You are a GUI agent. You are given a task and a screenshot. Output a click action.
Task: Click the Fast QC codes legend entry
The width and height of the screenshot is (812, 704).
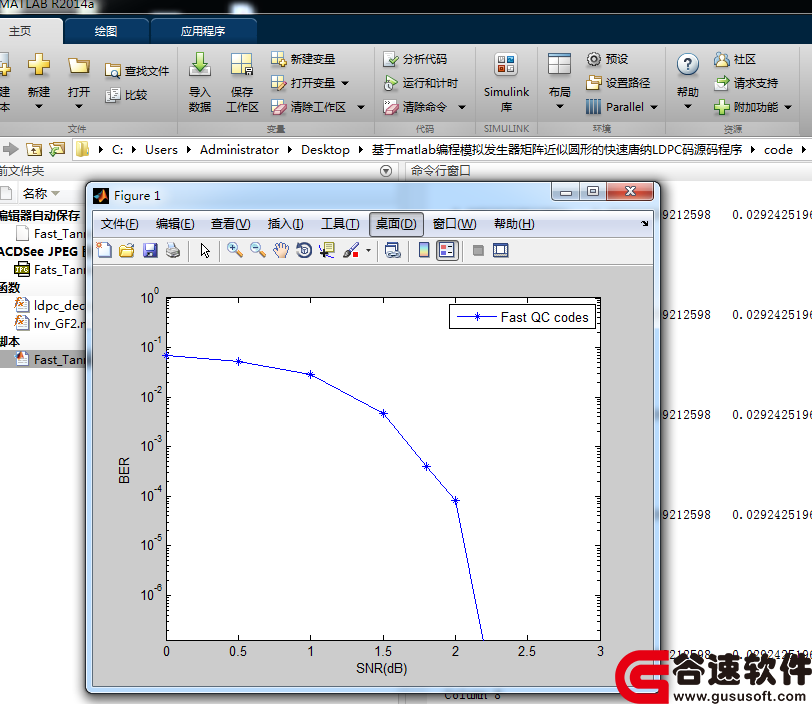[x=523, y=317]
